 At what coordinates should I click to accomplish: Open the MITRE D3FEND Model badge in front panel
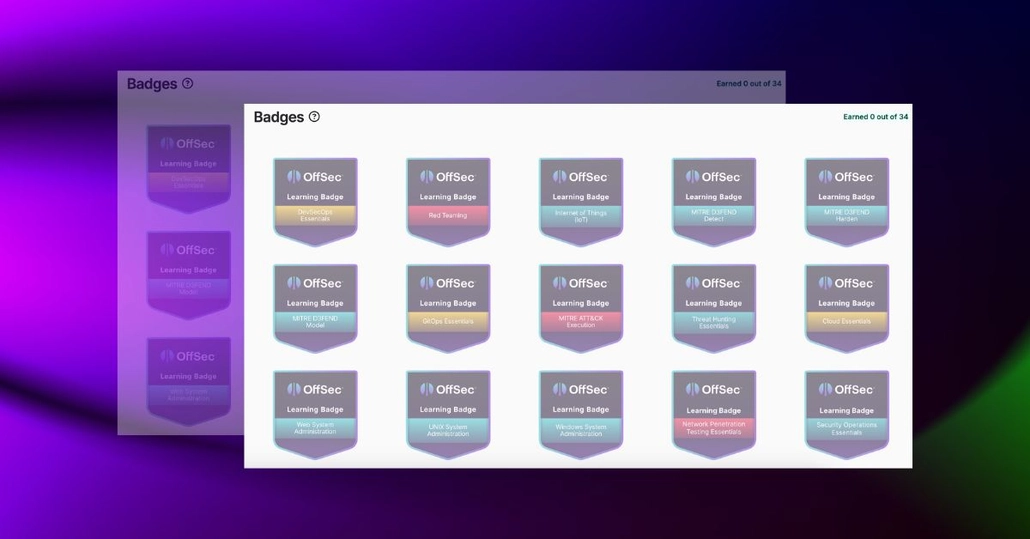(315, 308)
